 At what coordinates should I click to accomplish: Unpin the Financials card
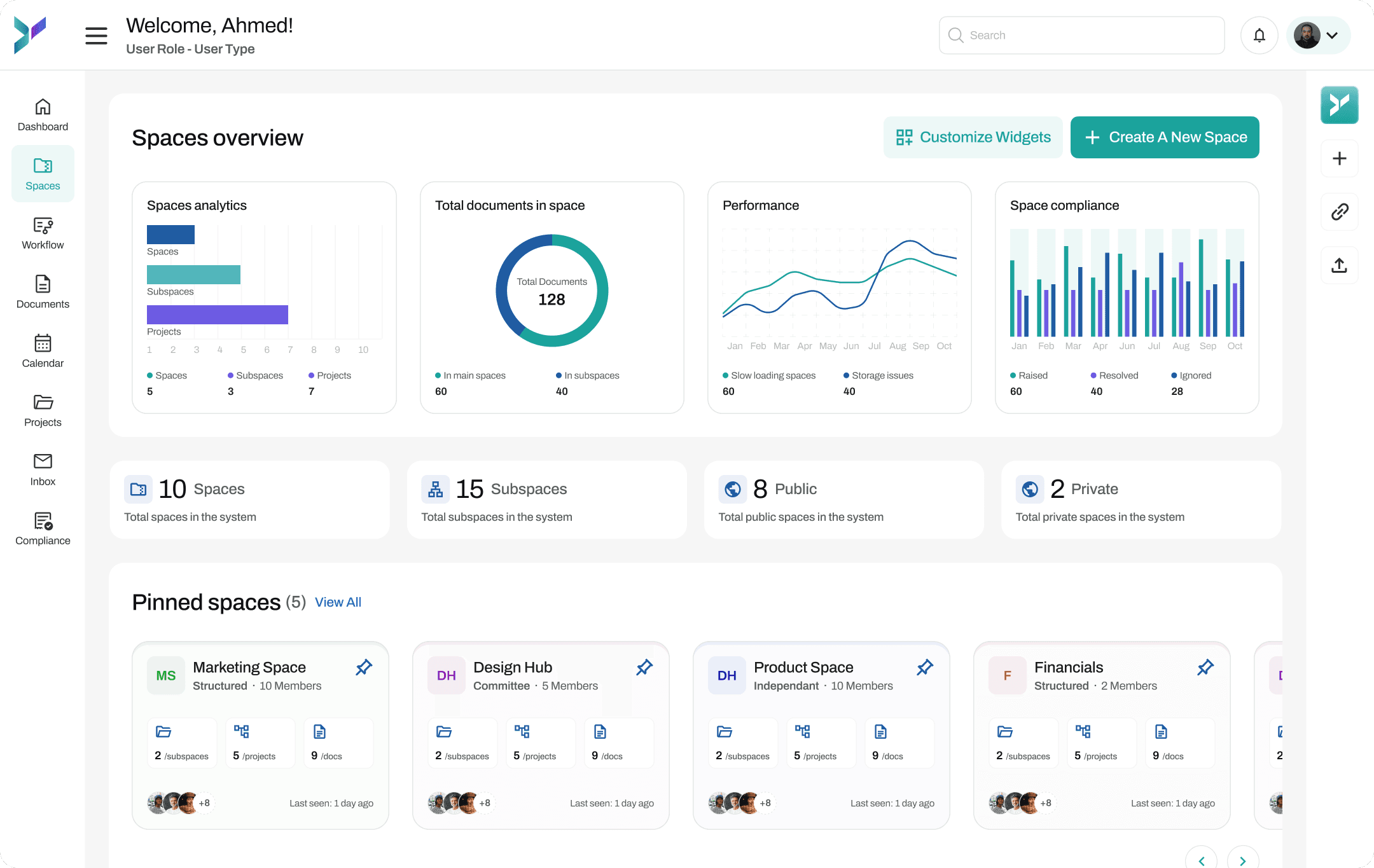1205,667
